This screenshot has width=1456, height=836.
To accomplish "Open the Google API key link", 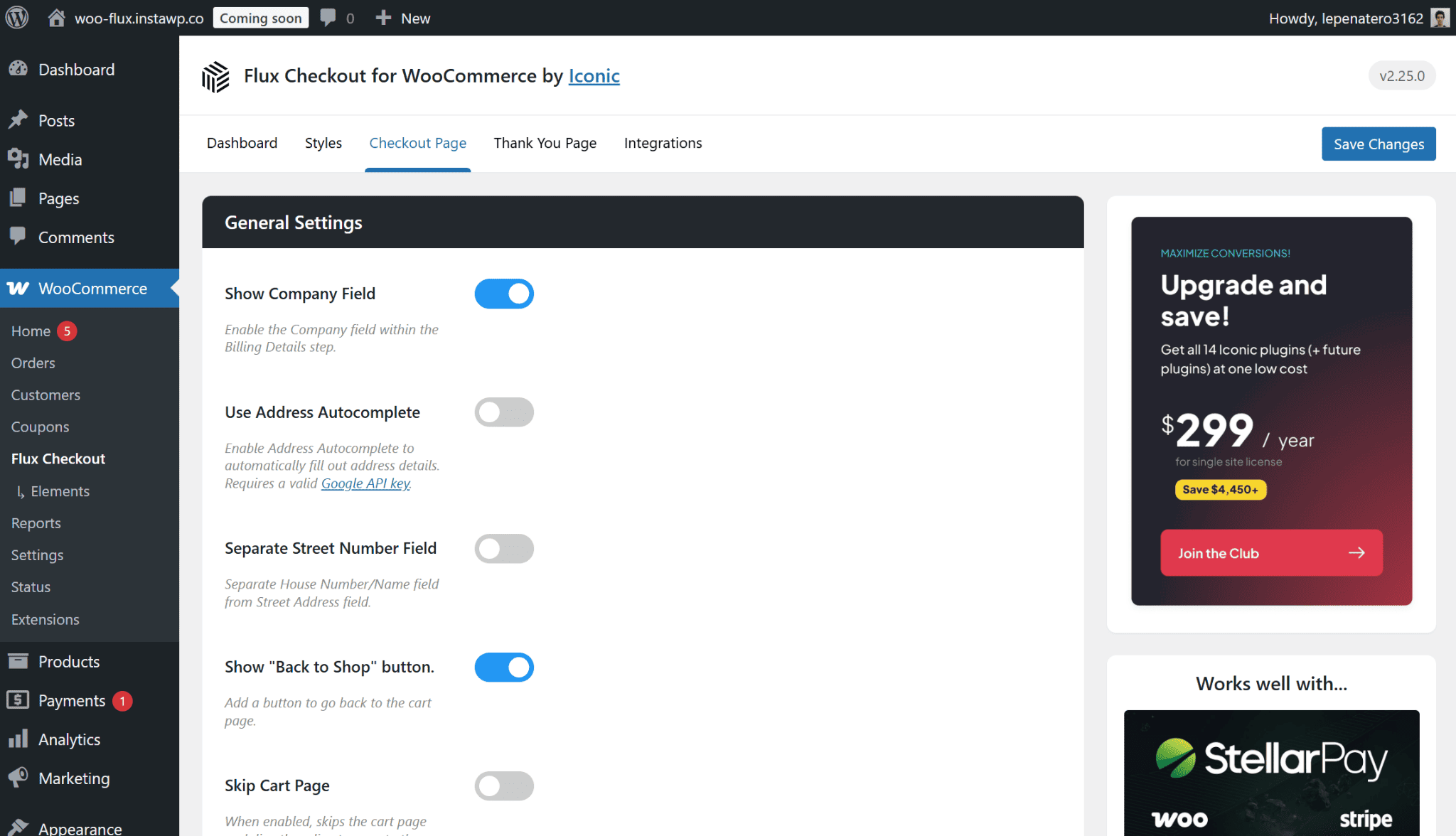I will tap(365, 483).
